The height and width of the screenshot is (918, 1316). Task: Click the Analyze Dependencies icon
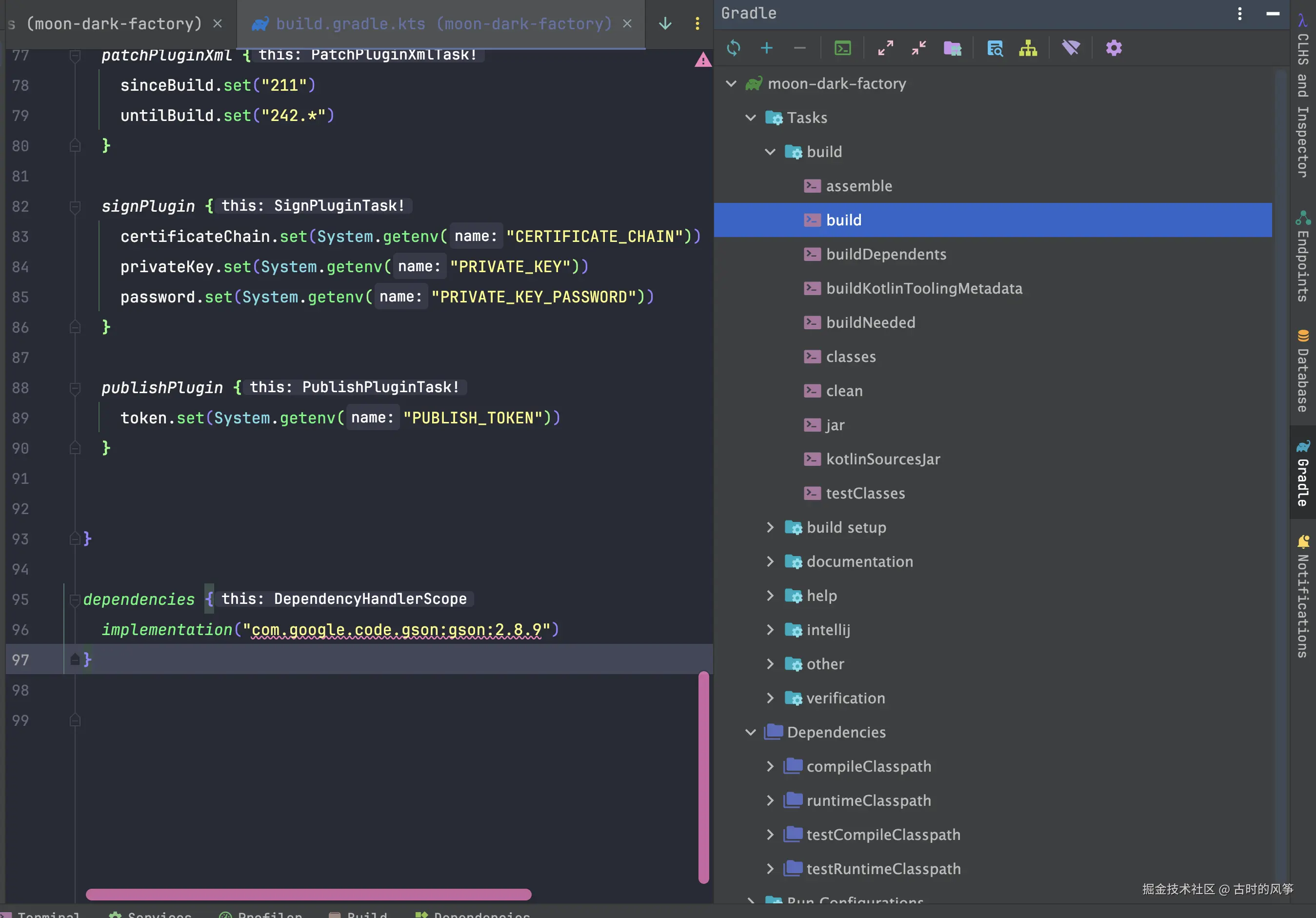click(x=995, y=48)
